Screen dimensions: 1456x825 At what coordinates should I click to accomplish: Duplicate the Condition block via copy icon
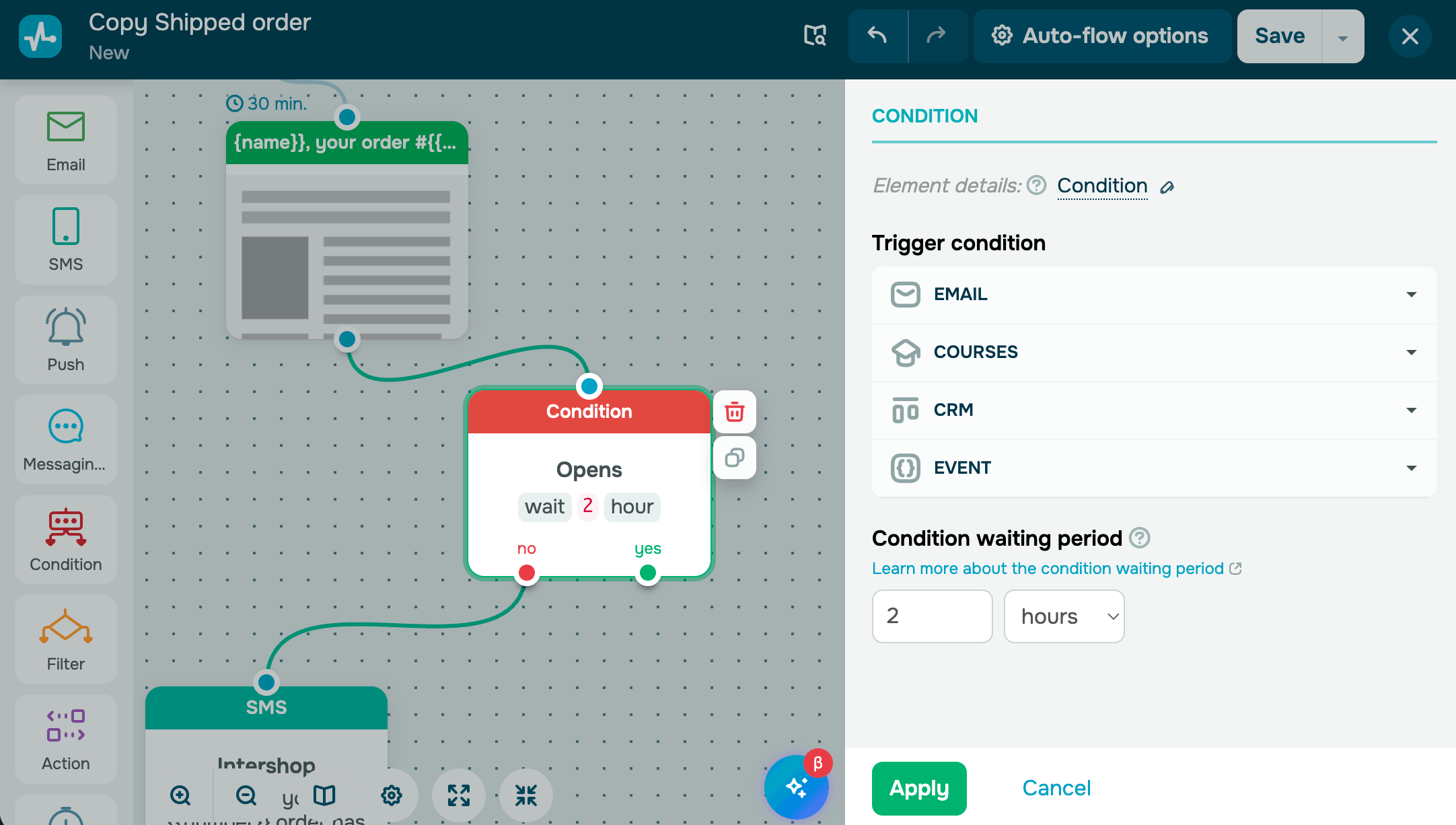point(734,458)
